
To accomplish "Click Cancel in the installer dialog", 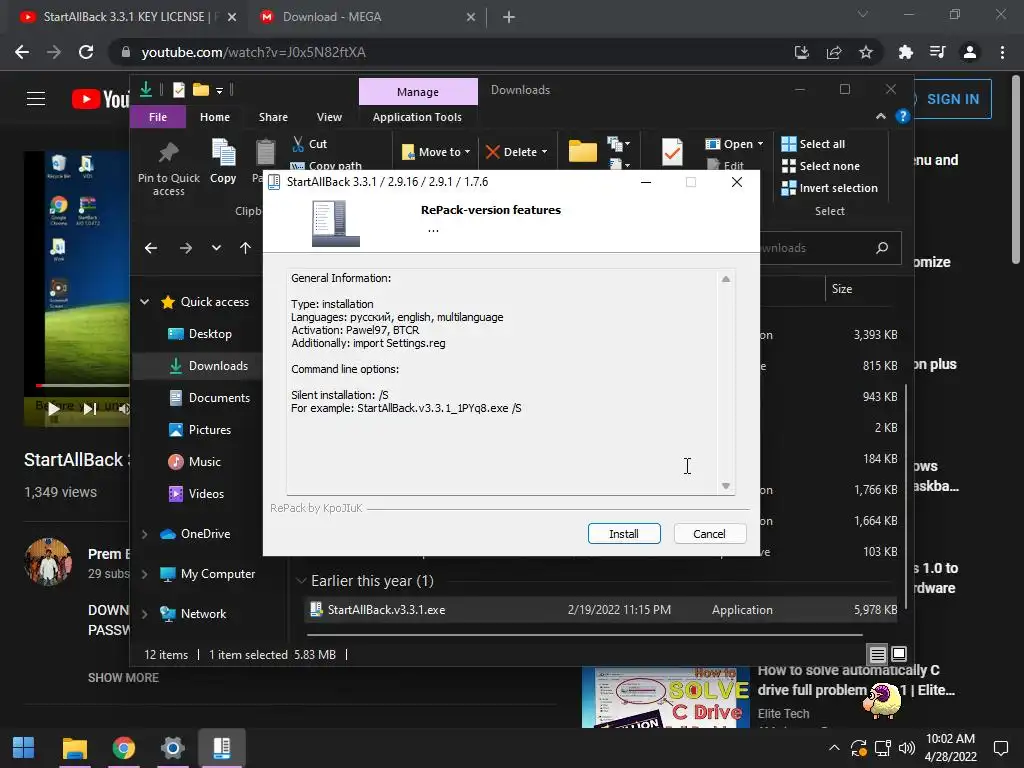I will tap(709, 534).
